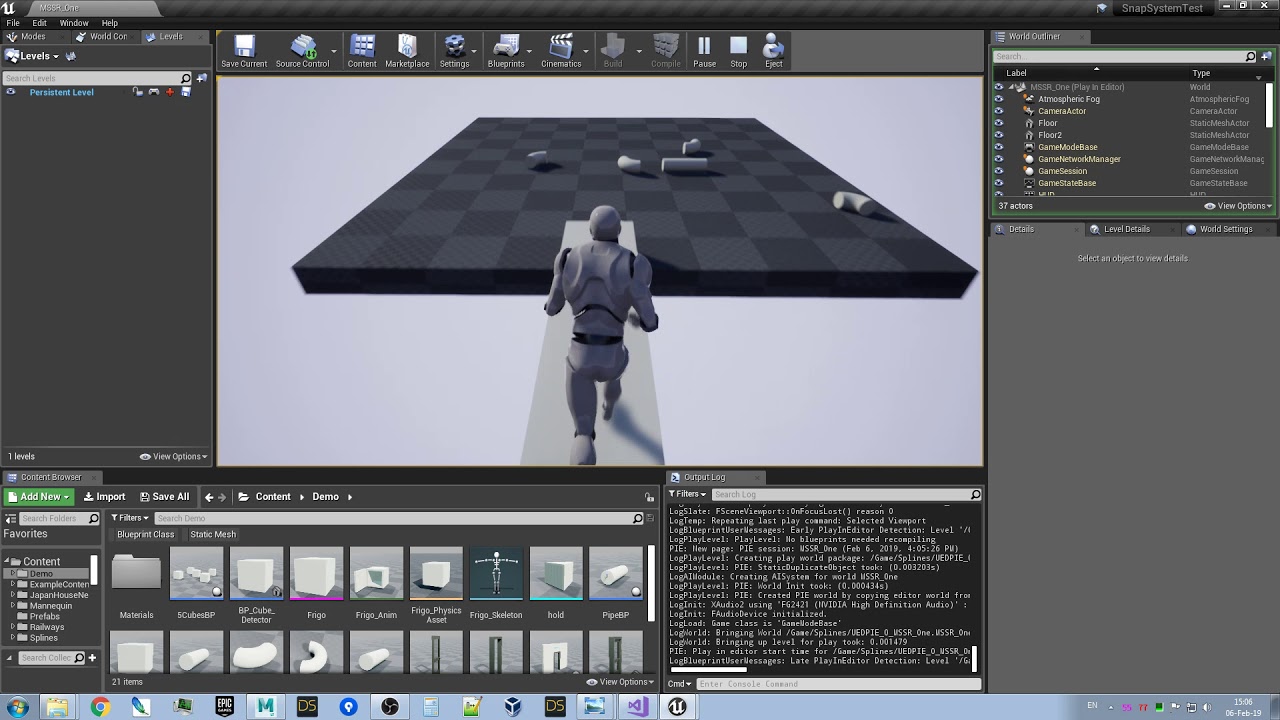Click the Blueprint Class filter button
This screenshot has width=1280, height=720.
click(x=145, y=535)
